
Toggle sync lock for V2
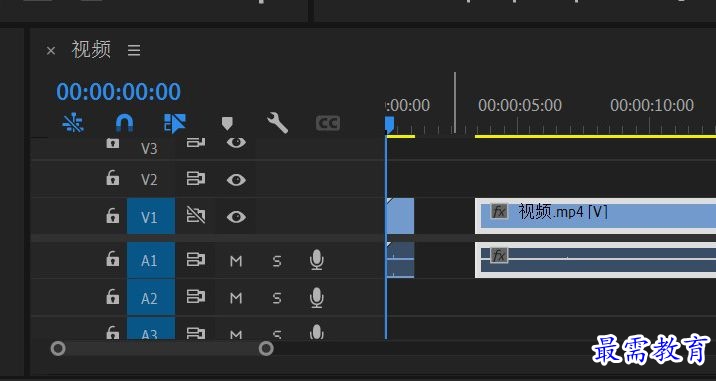[x=195, y=179]
